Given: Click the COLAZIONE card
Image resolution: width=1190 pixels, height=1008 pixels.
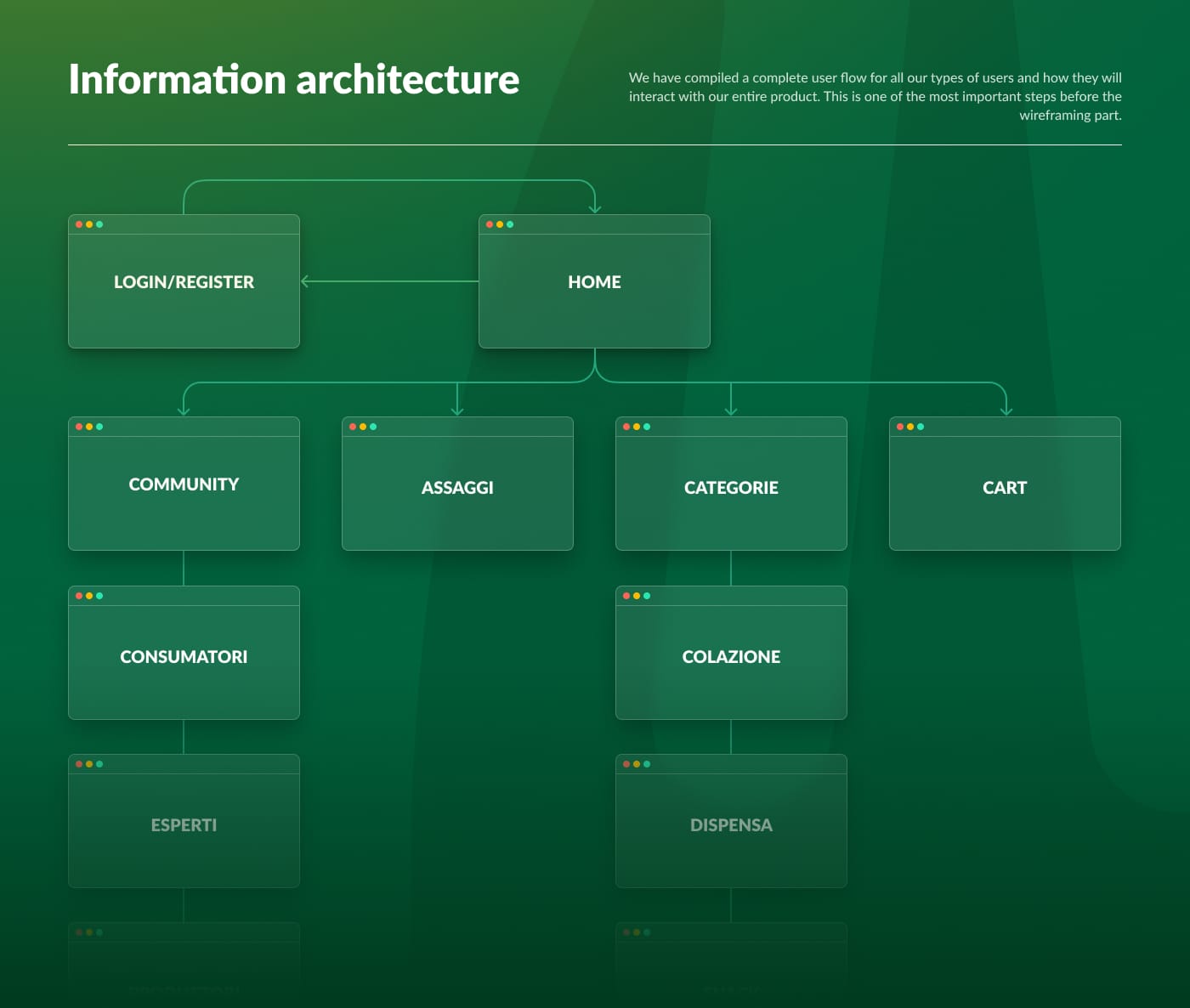Looking at the screenshot, I should [731, 653].
